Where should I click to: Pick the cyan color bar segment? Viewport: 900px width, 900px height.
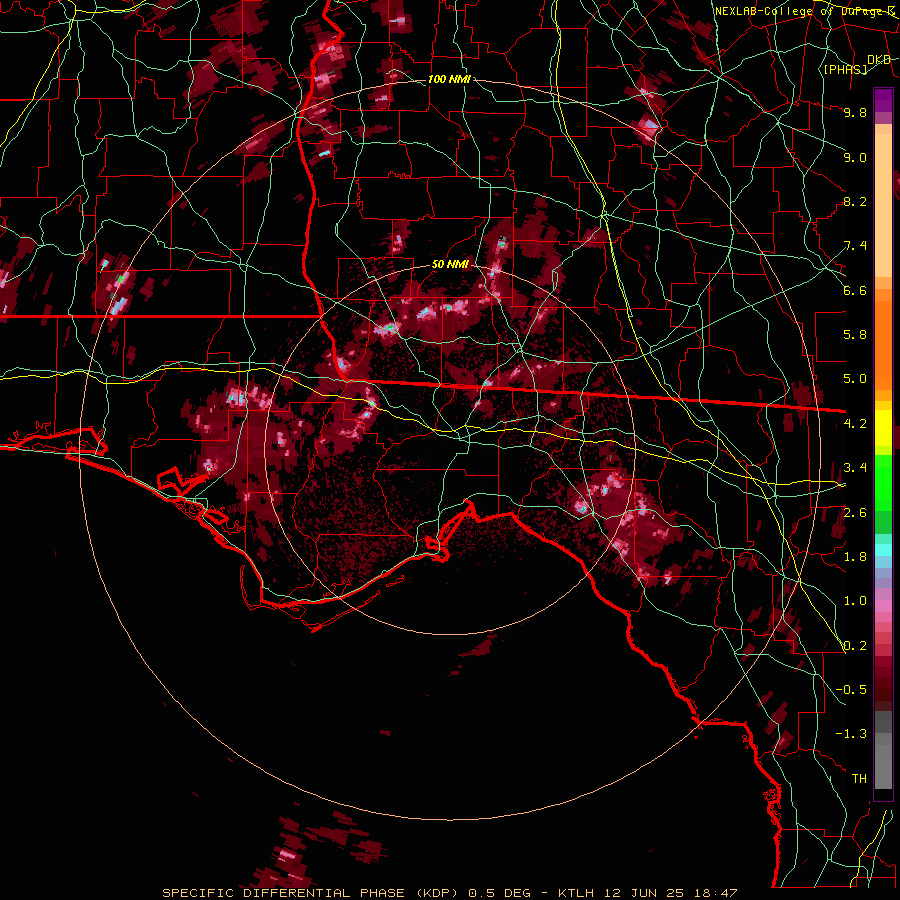point(883,550)
